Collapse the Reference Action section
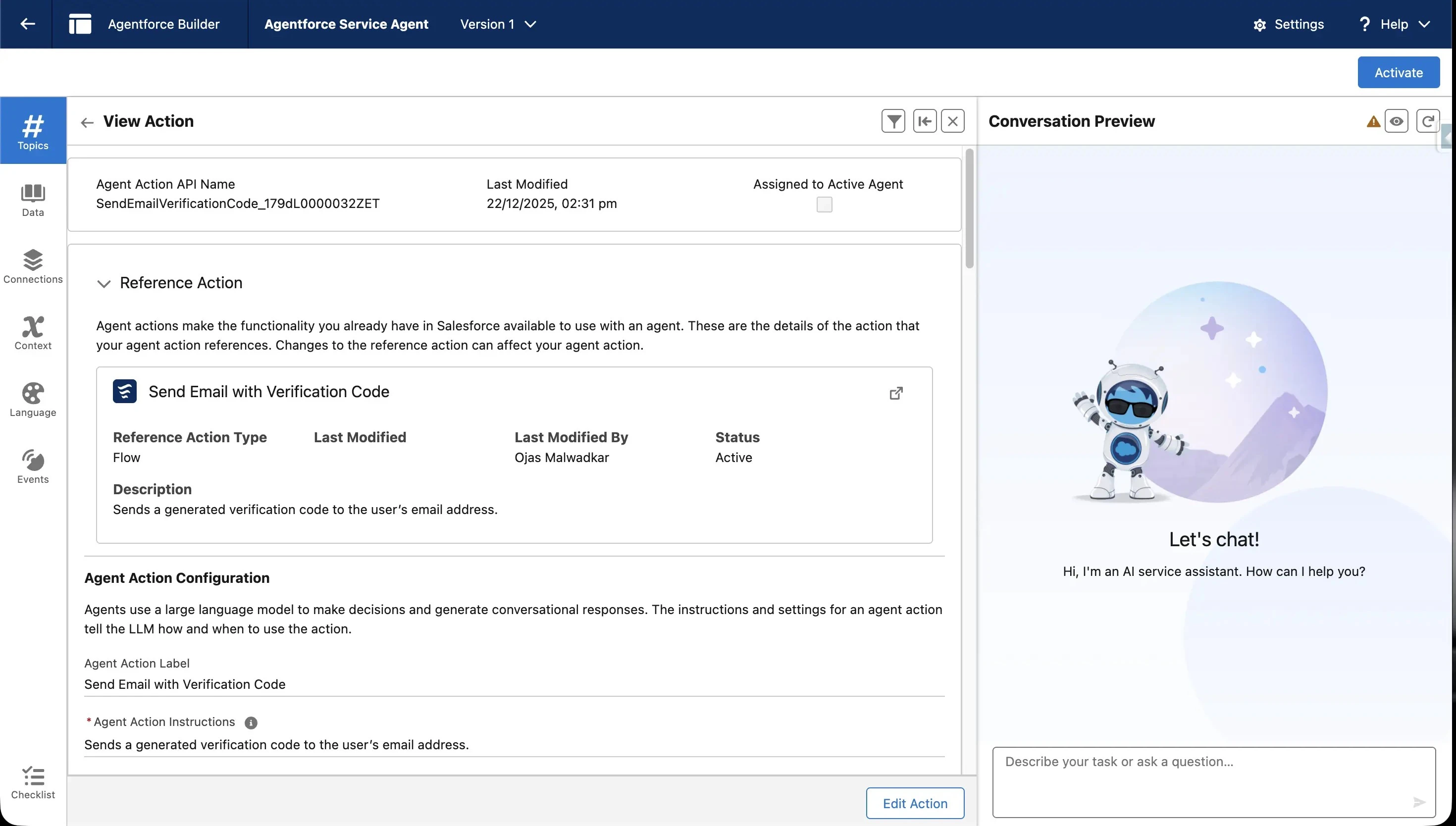Screen dimensions: 1456x826 click(x=104, y=283)
